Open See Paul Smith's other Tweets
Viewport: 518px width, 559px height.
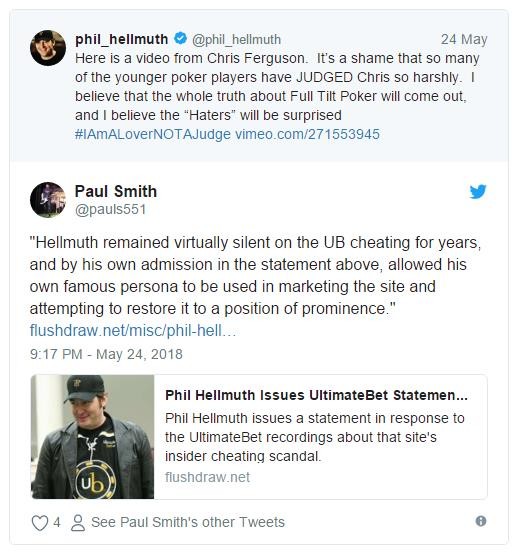coord(188,522)
